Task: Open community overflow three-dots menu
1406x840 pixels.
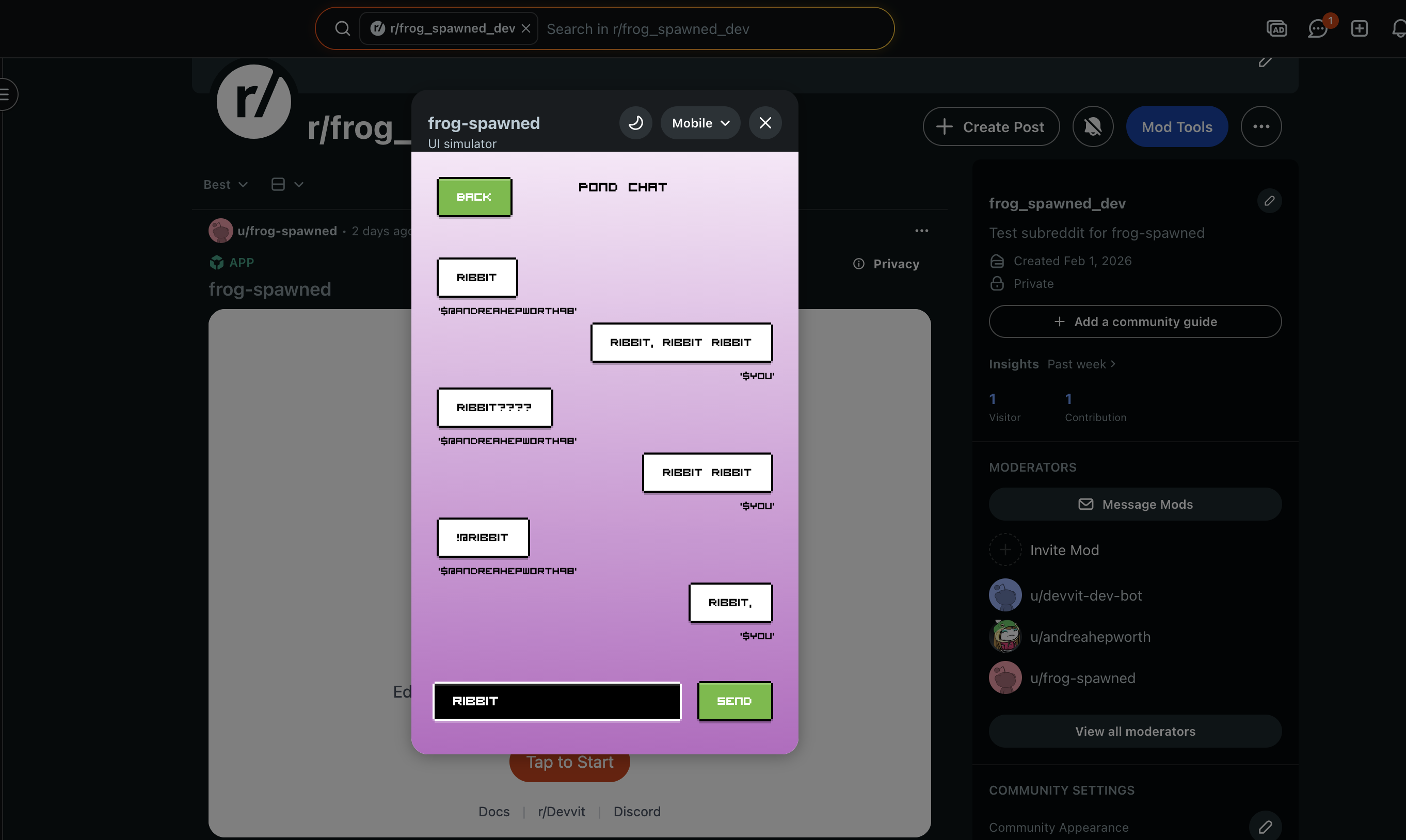Action: click(1260, 127)
